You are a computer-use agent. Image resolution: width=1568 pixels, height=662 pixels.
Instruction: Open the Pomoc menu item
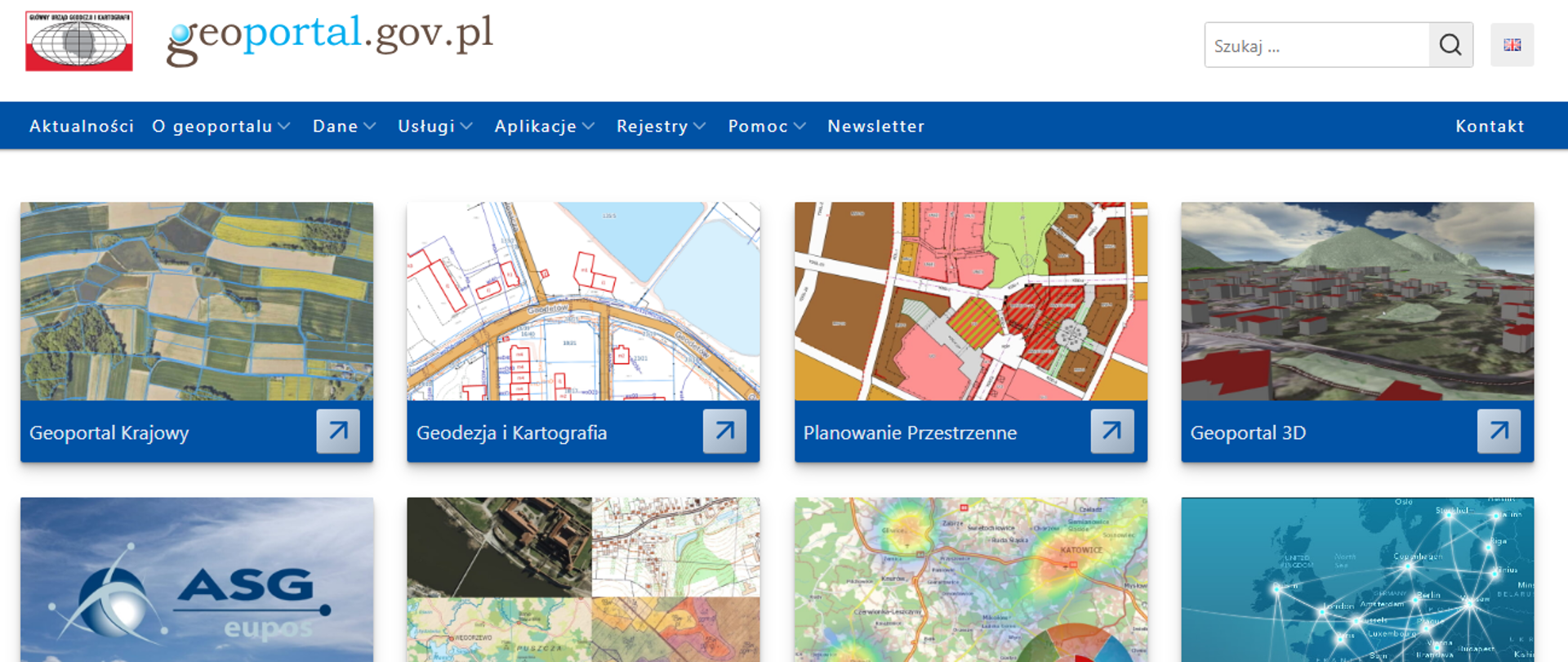(759, 126)
